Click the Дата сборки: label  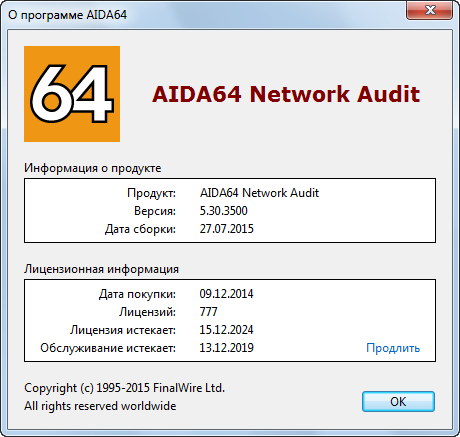click(140, 229)
